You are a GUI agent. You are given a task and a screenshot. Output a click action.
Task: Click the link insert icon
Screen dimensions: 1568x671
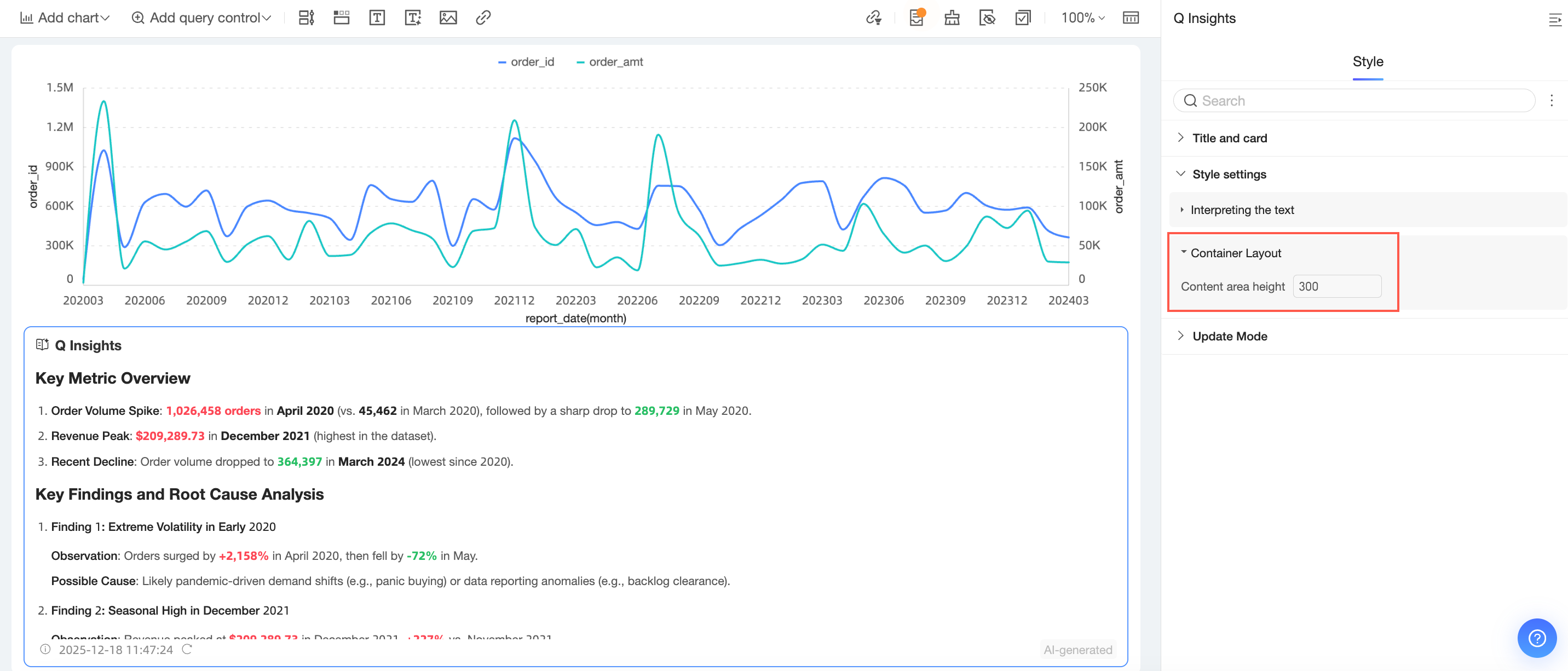483,18
